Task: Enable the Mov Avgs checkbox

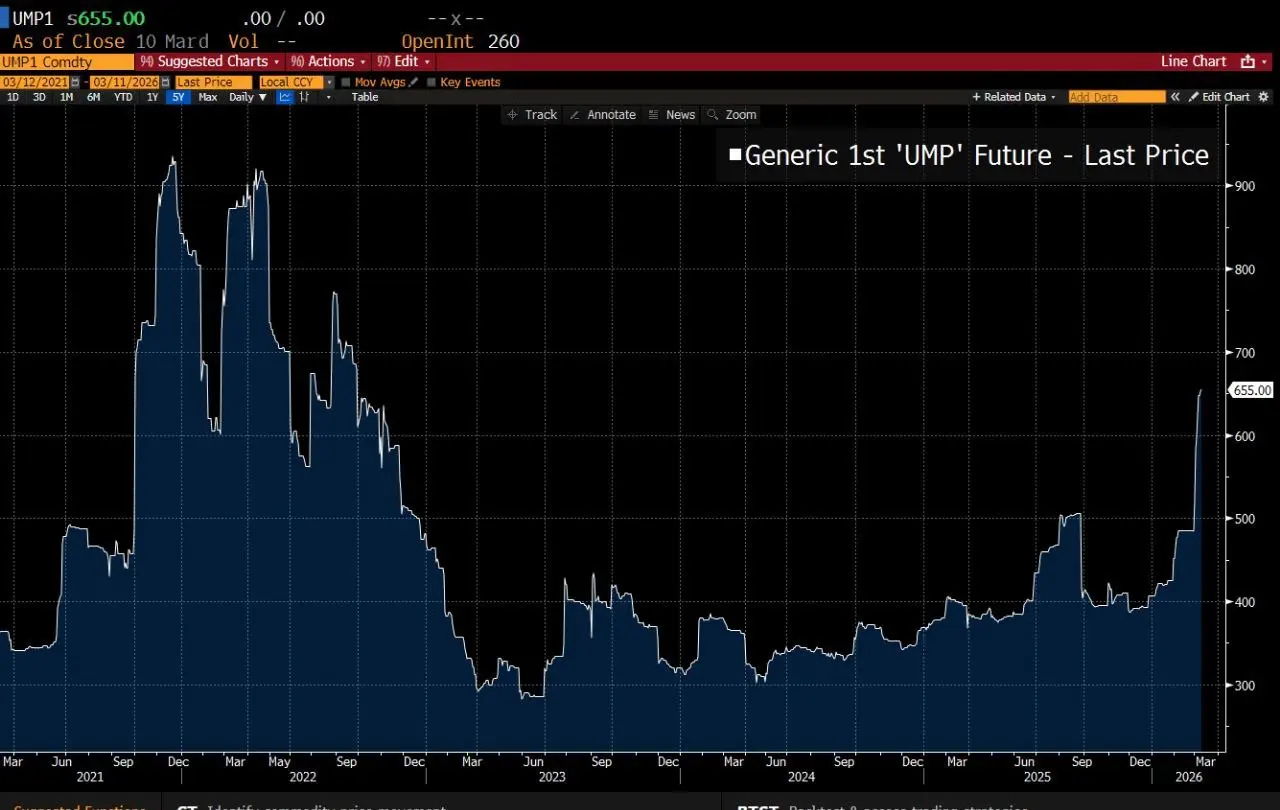Action: [x=346, y=82]
